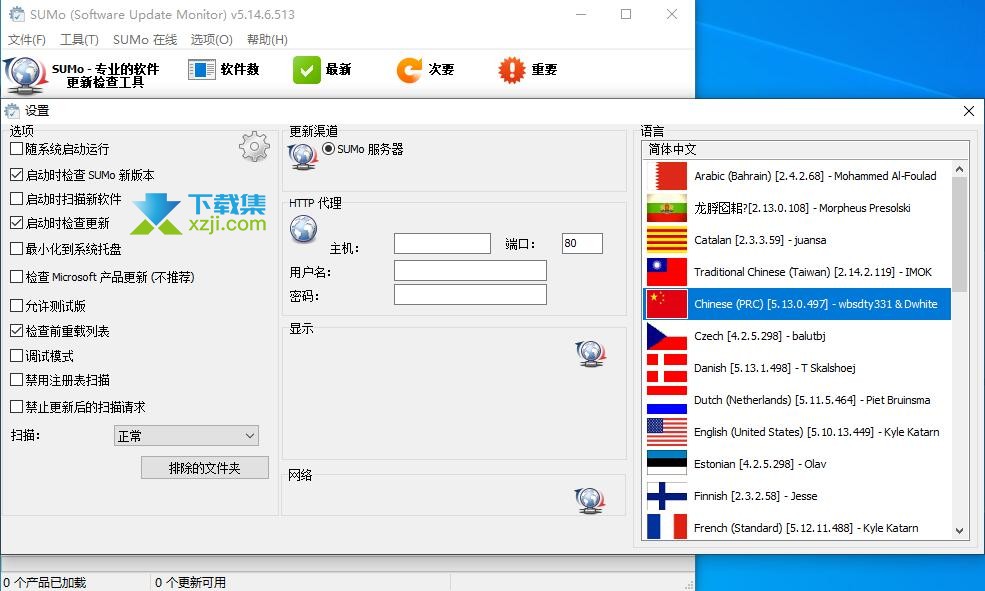
Task: Click the software count (软件数) toolbar icon
Action: [x=202, y=70]
